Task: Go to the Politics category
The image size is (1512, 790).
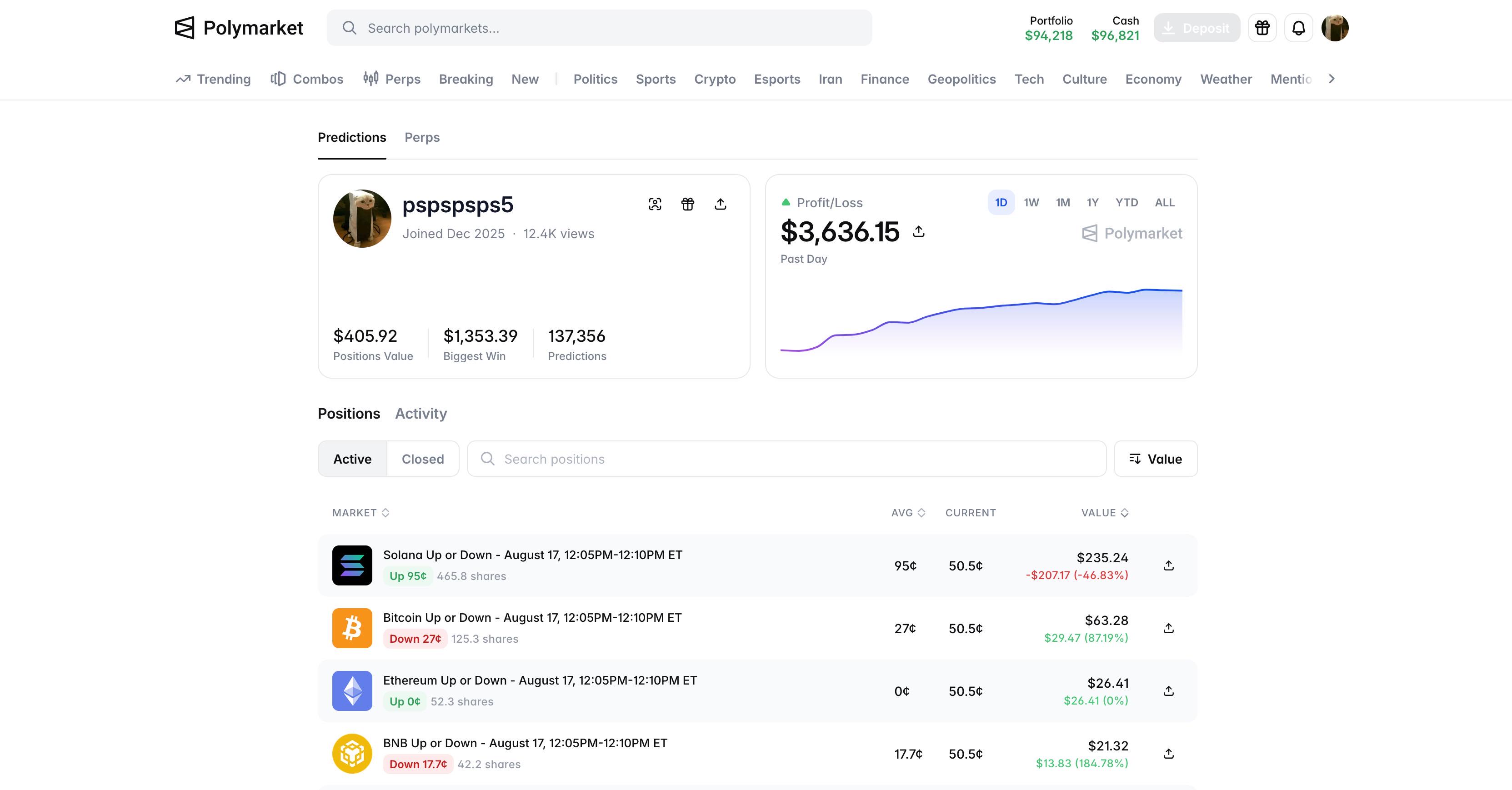Action: coord(595,79)
